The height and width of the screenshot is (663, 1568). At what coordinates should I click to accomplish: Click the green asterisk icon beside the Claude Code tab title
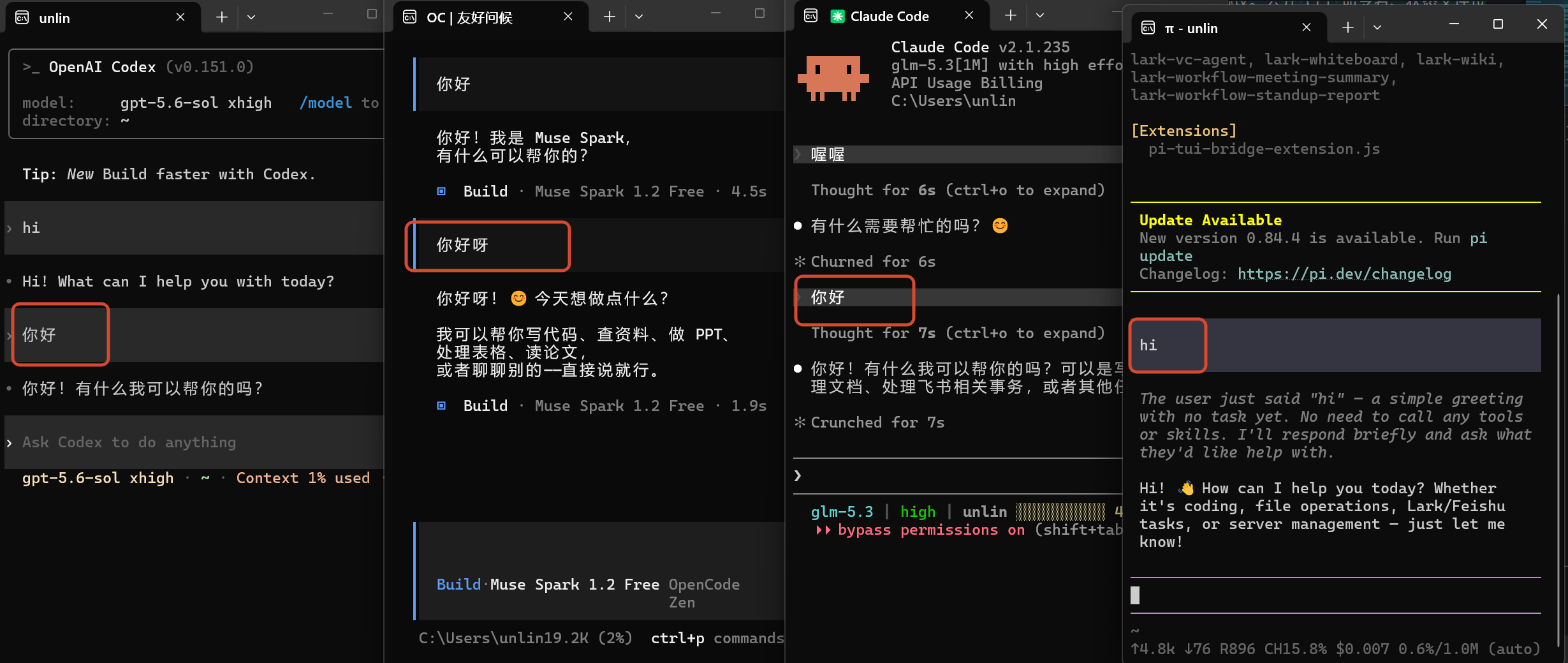pyautogui.click(x=837, y=16)
